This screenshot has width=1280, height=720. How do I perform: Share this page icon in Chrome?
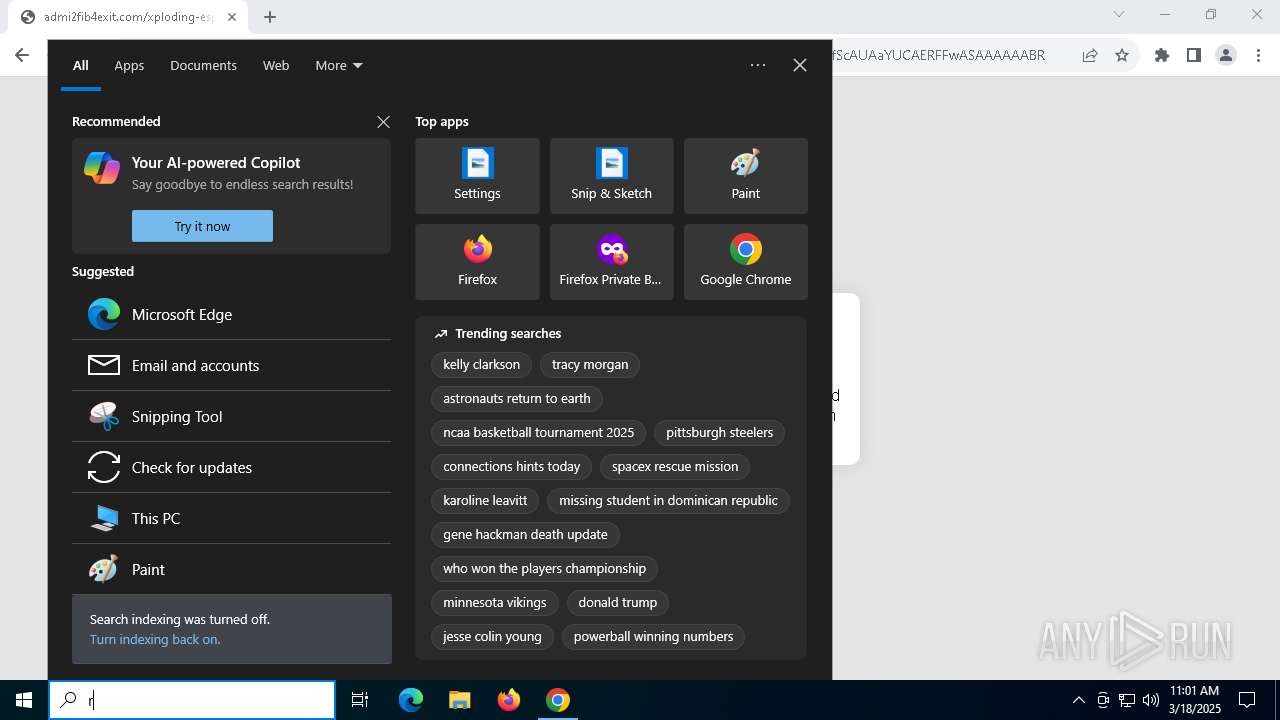pos(1090,55)
